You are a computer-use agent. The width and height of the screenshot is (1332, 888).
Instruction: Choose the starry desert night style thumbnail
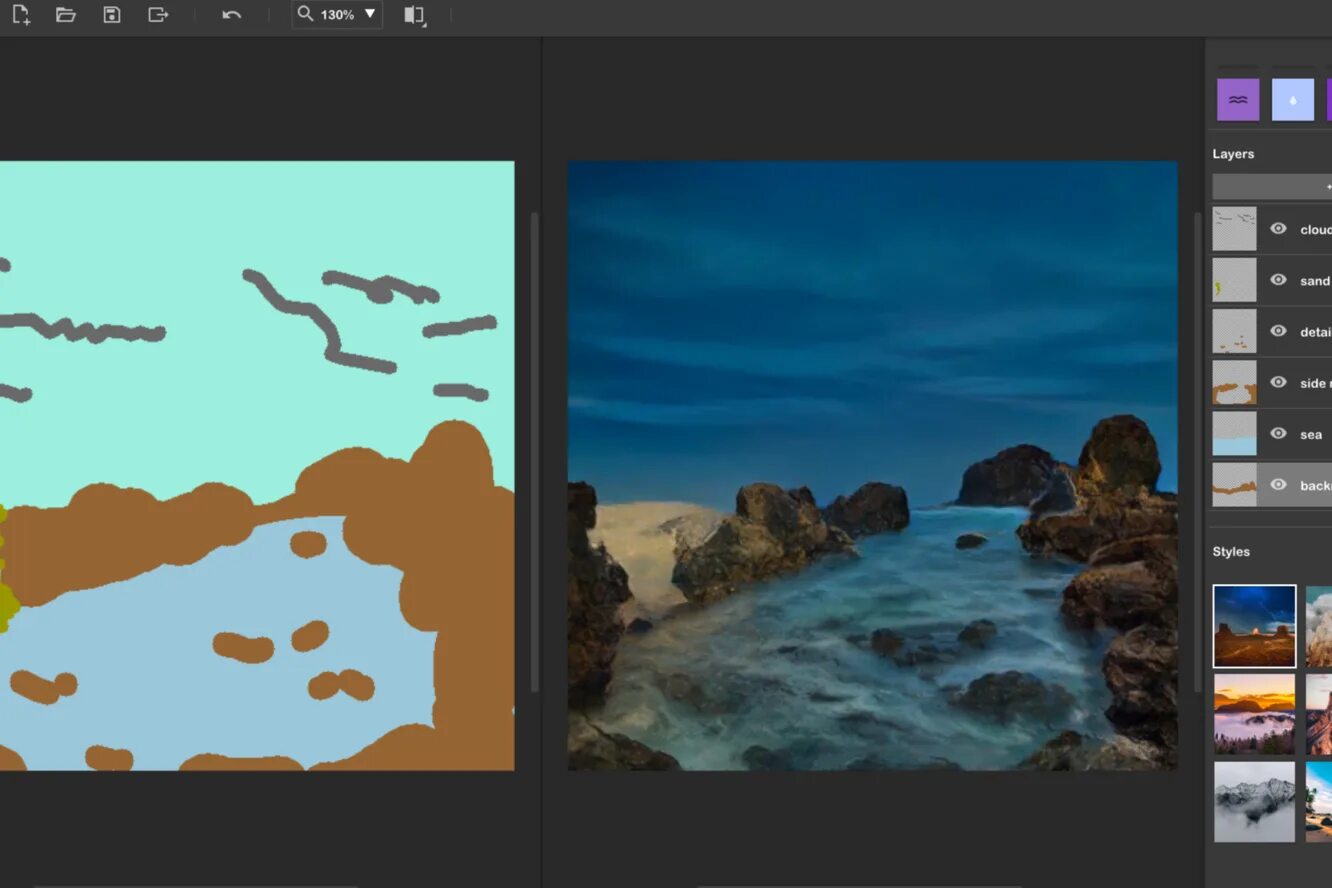[1254, 626]
